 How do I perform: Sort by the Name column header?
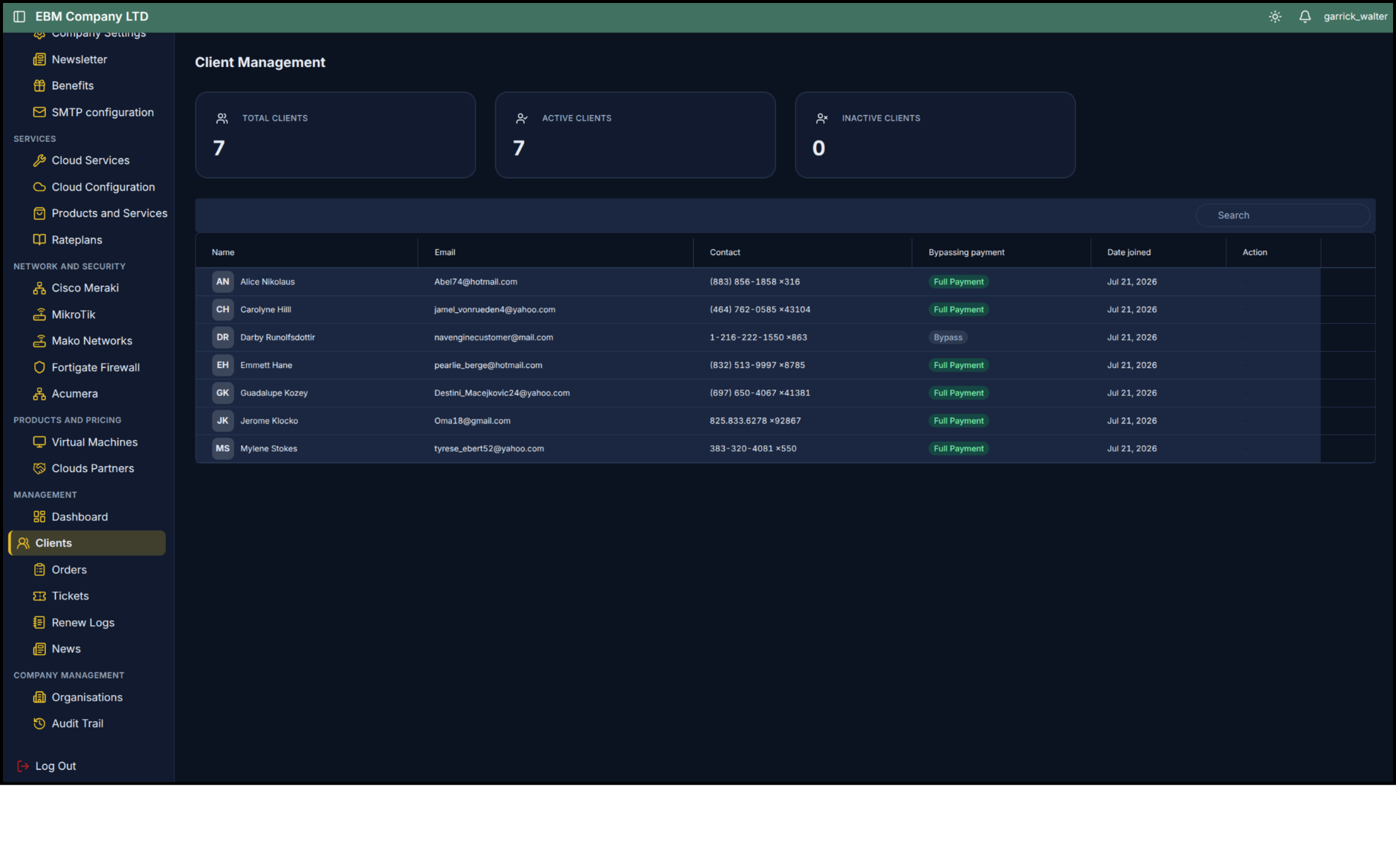pyautogui.click(x=223, y=253)
